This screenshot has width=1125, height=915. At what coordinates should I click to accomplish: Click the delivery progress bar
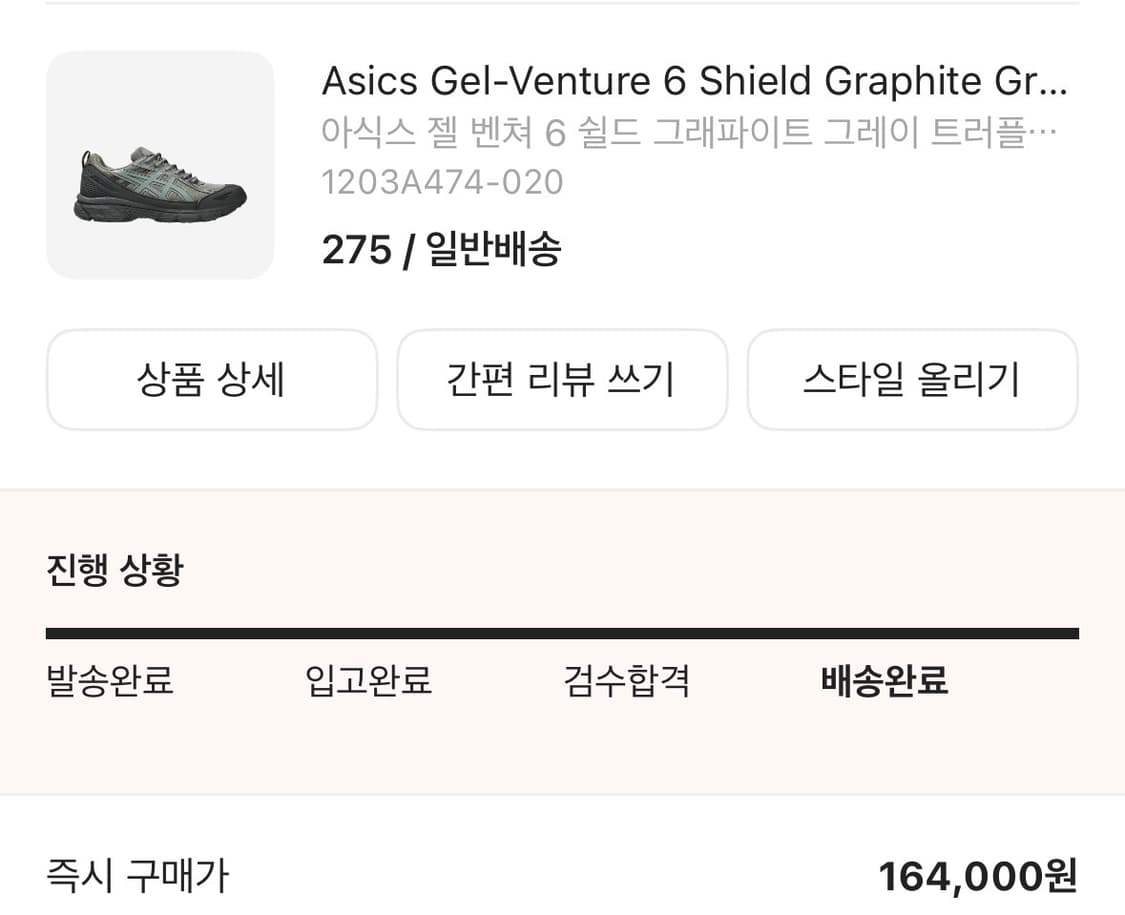[x=562, y=632]
